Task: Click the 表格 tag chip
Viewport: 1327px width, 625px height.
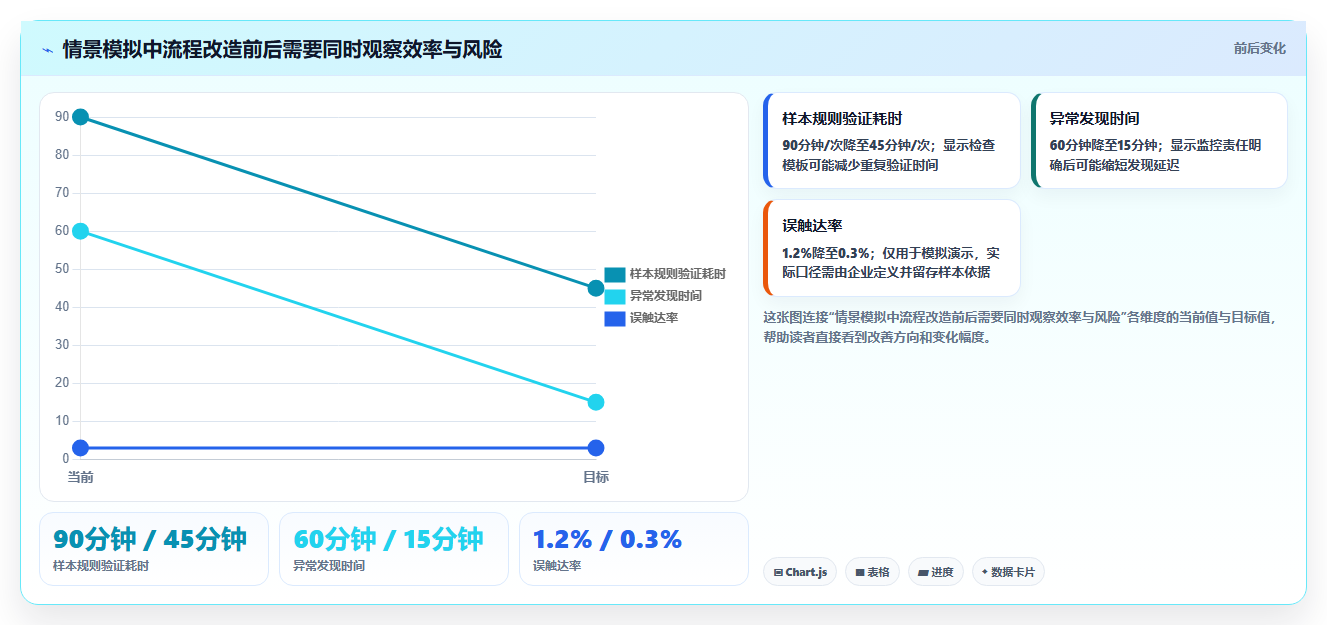Action: pos(872,572)
